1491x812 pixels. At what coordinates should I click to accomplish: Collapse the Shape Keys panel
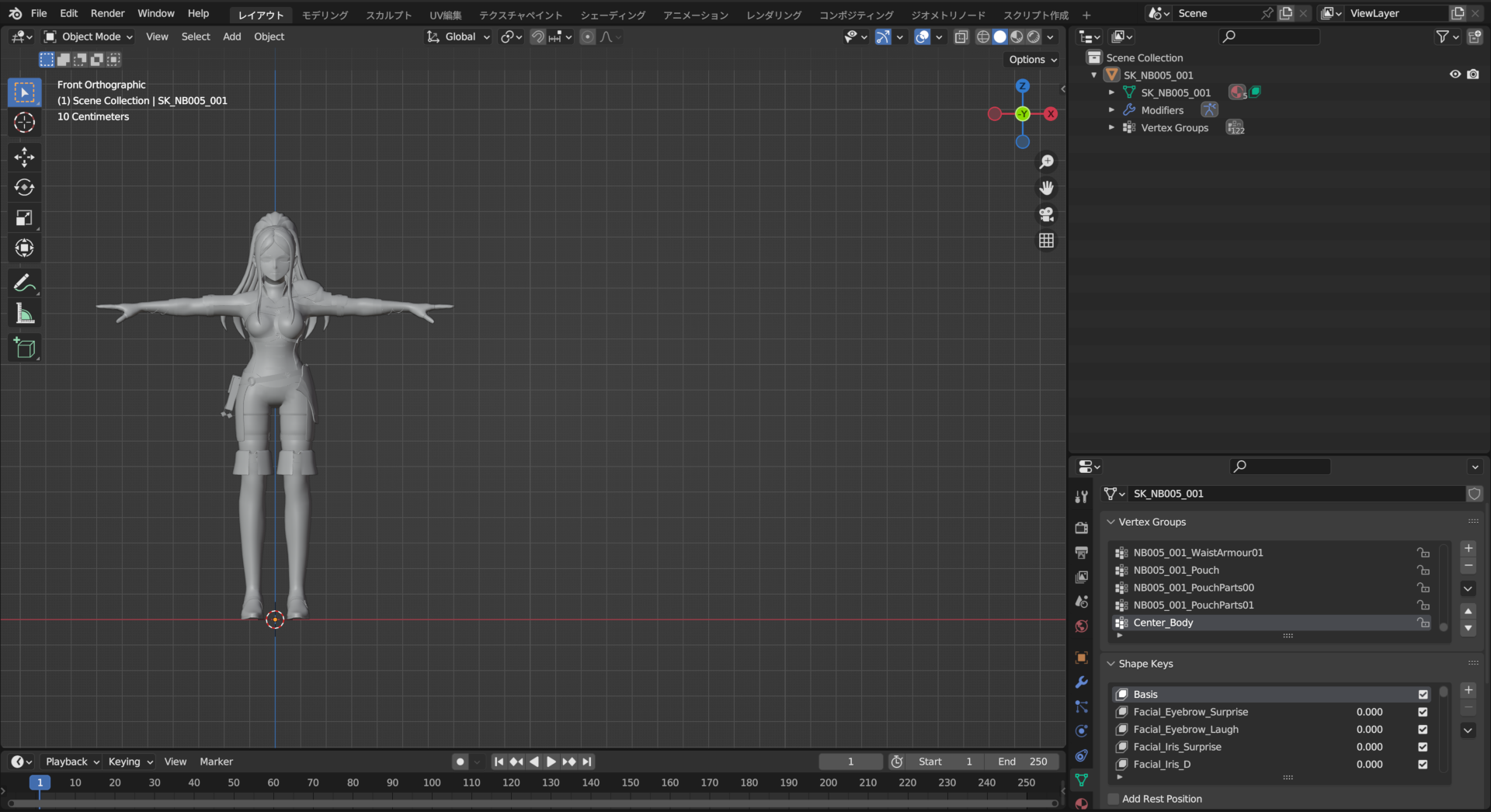1110,664
